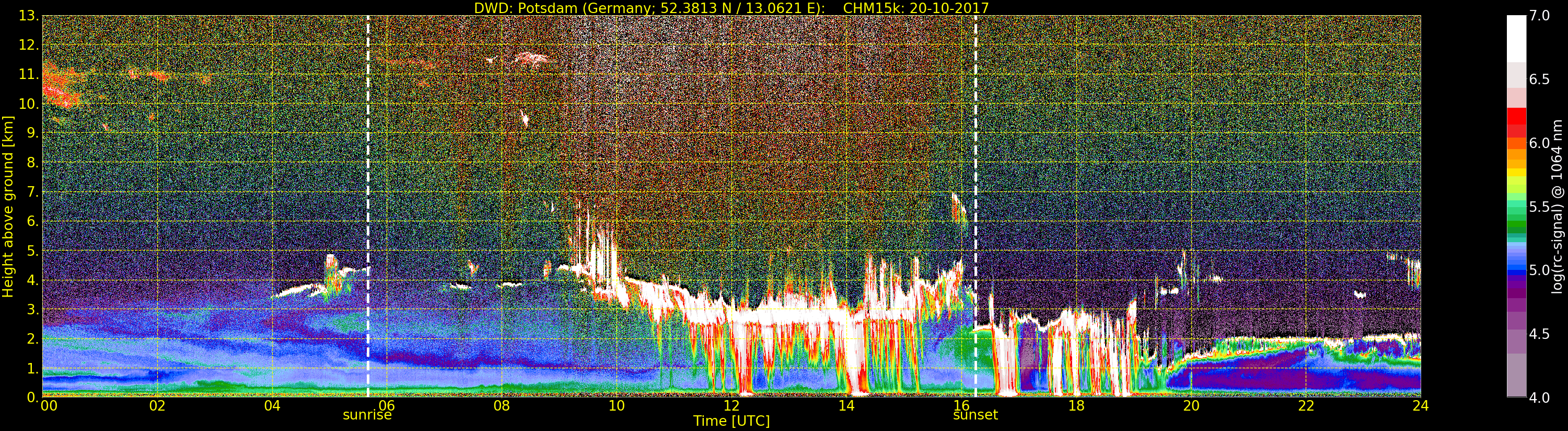The image size is (1568, 431).
Task: Click the '1.' height axis tick label
Action: (32, 368)
